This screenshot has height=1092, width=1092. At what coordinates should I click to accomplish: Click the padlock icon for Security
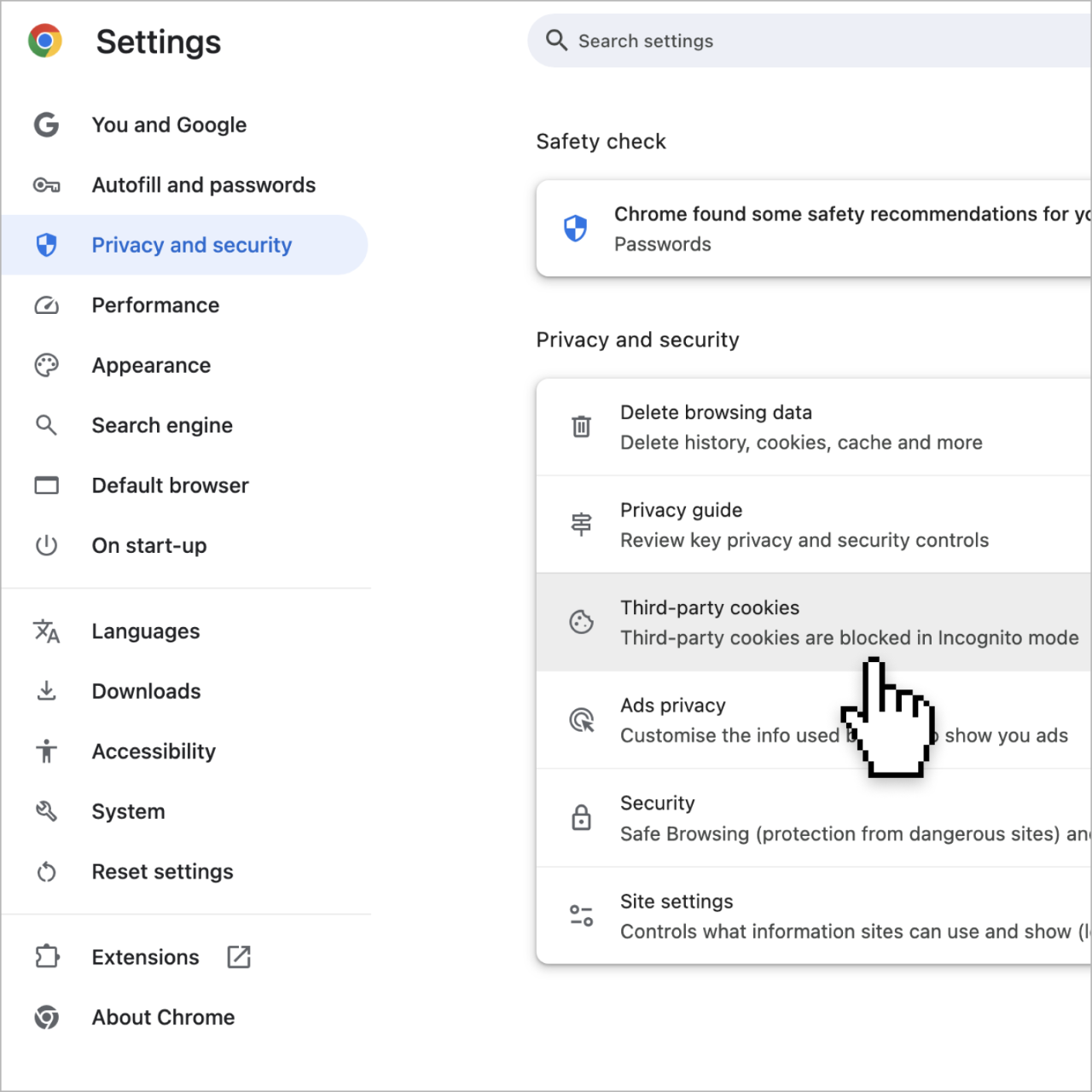(582, 817)
